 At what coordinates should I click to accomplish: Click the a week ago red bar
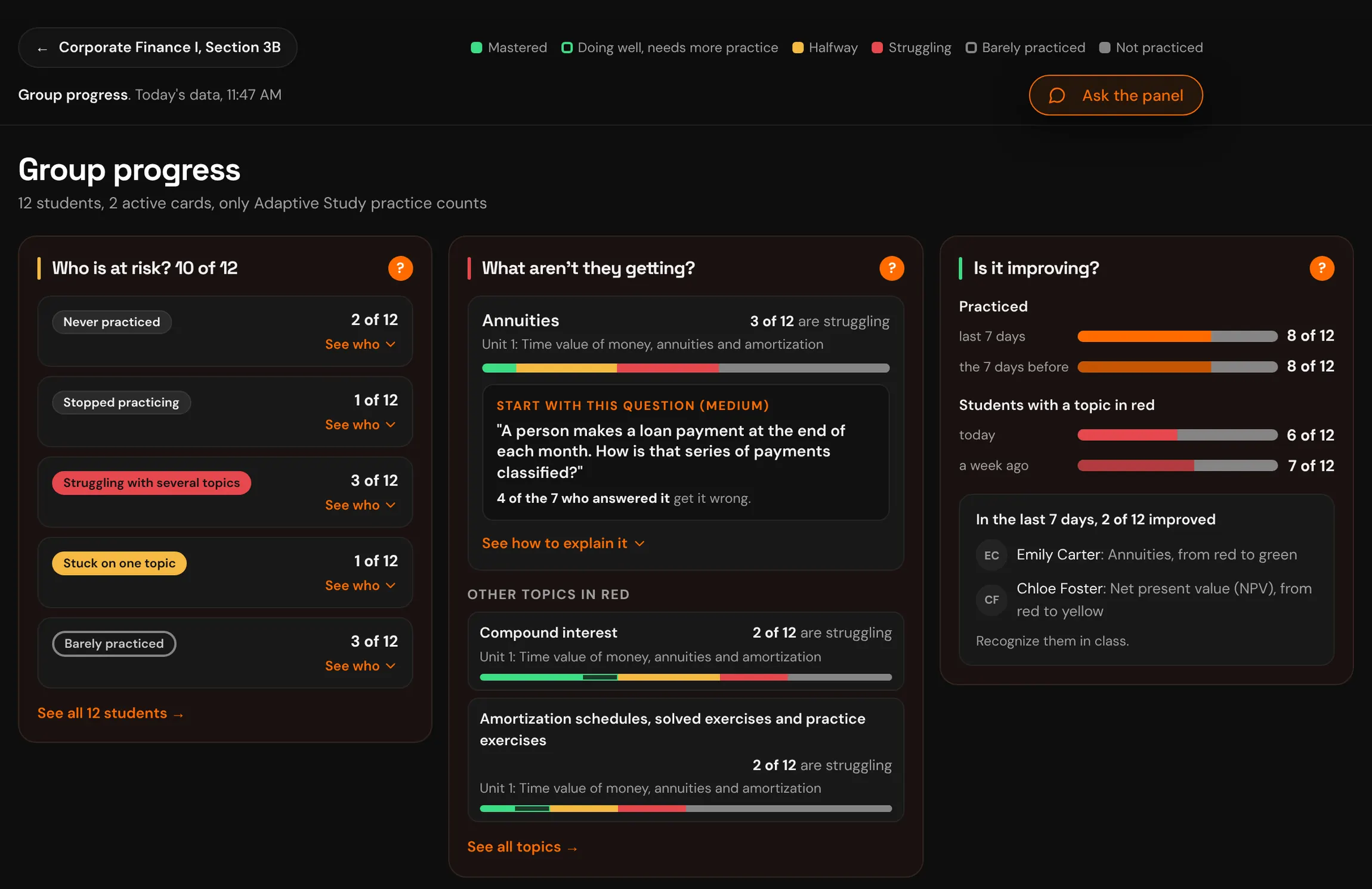point(1177,465)
